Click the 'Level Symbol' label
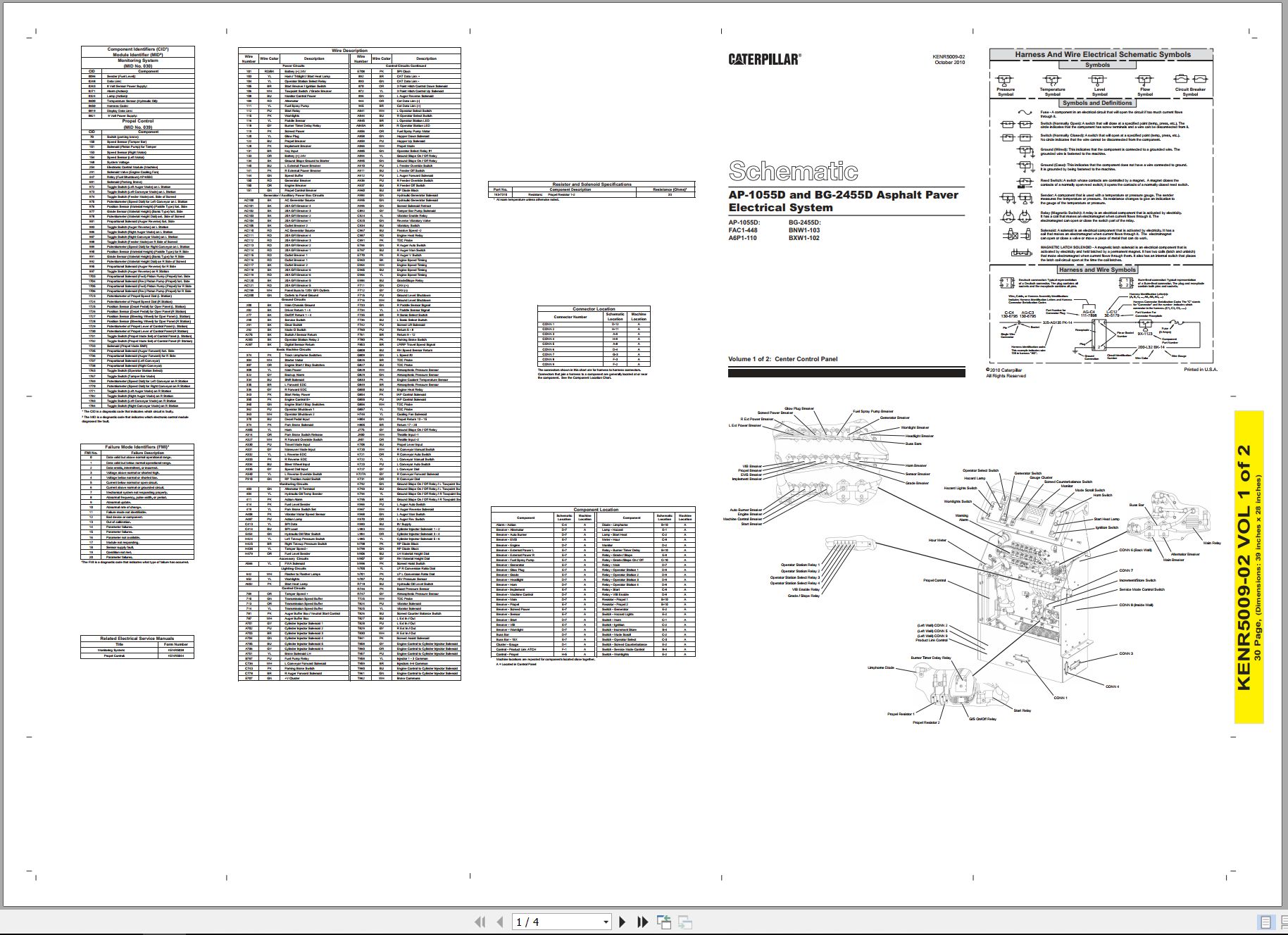Image resolution: width=1288 pixels, height=935 pixels. point(1099,92)
